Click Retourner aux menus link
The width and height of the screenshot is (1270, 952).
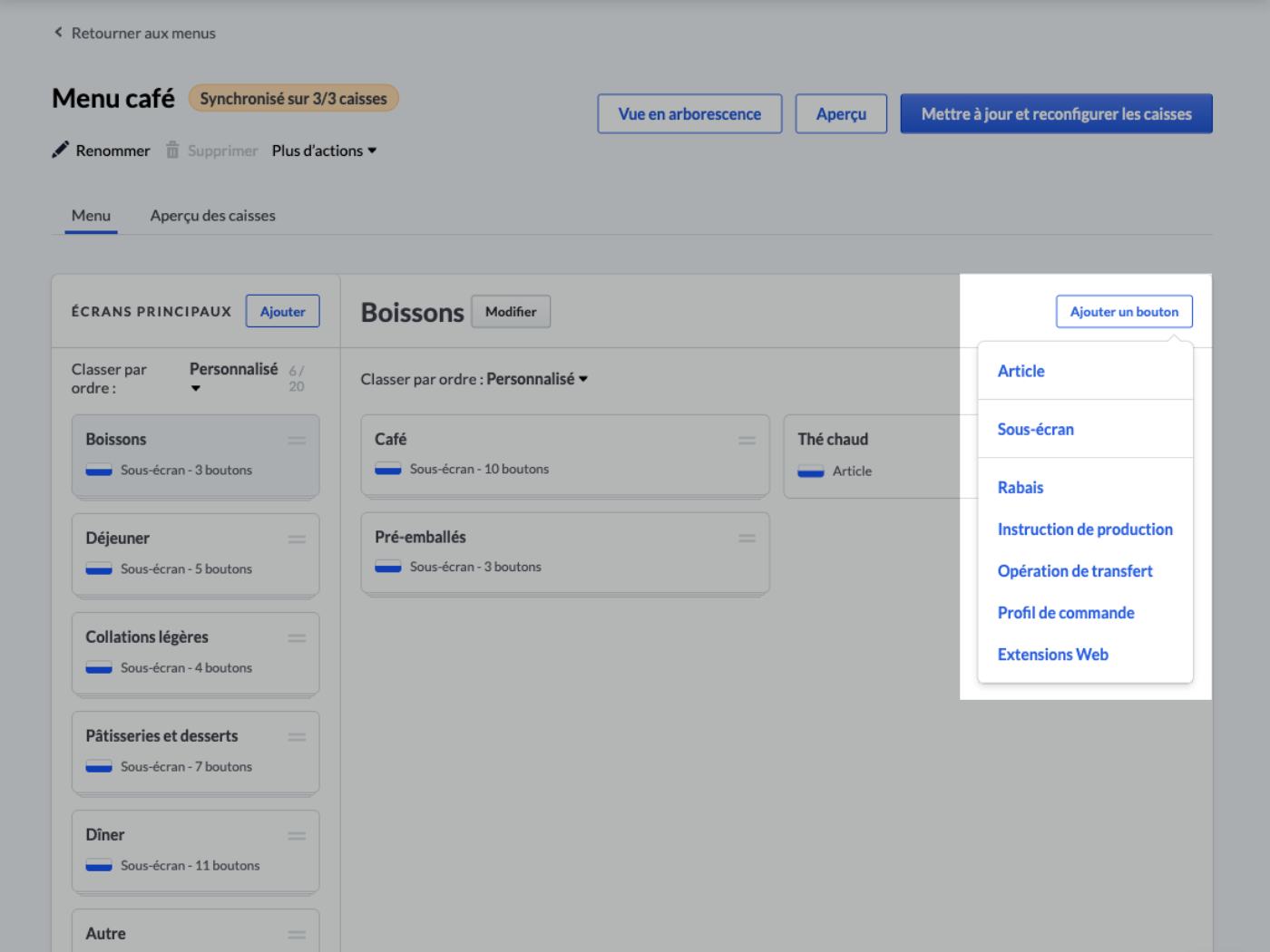143,33
